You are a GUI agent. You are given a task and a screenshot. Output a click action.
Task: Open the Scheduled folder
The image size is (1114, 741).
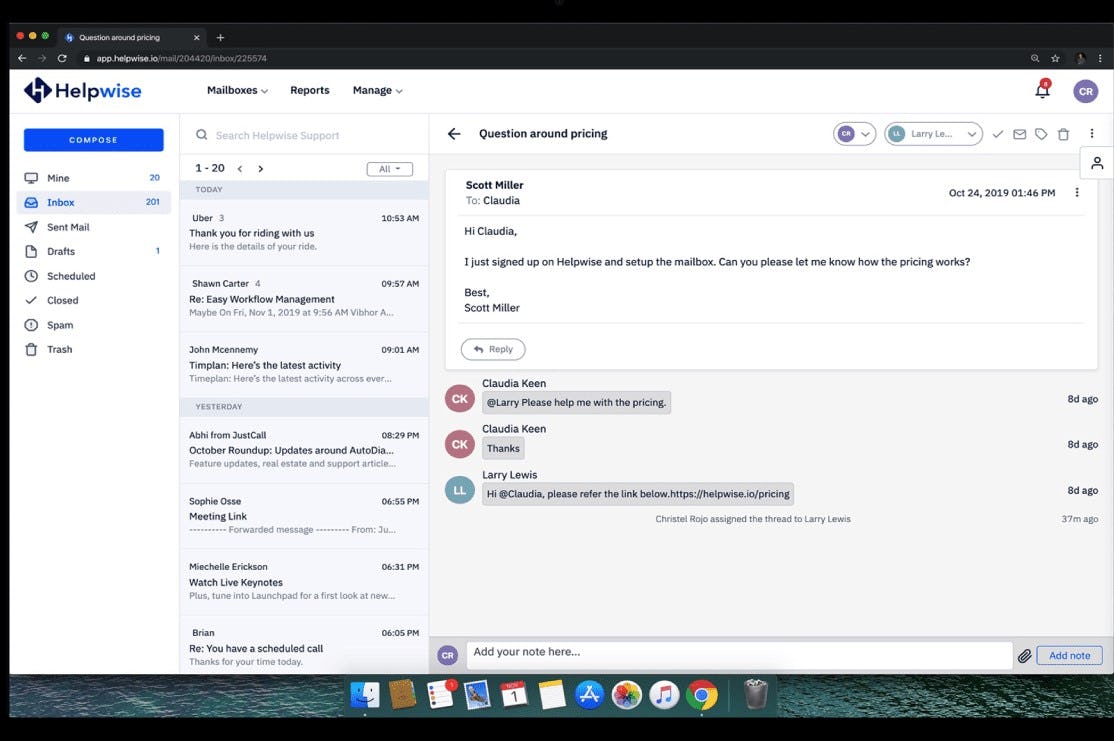tap(93, 276)
